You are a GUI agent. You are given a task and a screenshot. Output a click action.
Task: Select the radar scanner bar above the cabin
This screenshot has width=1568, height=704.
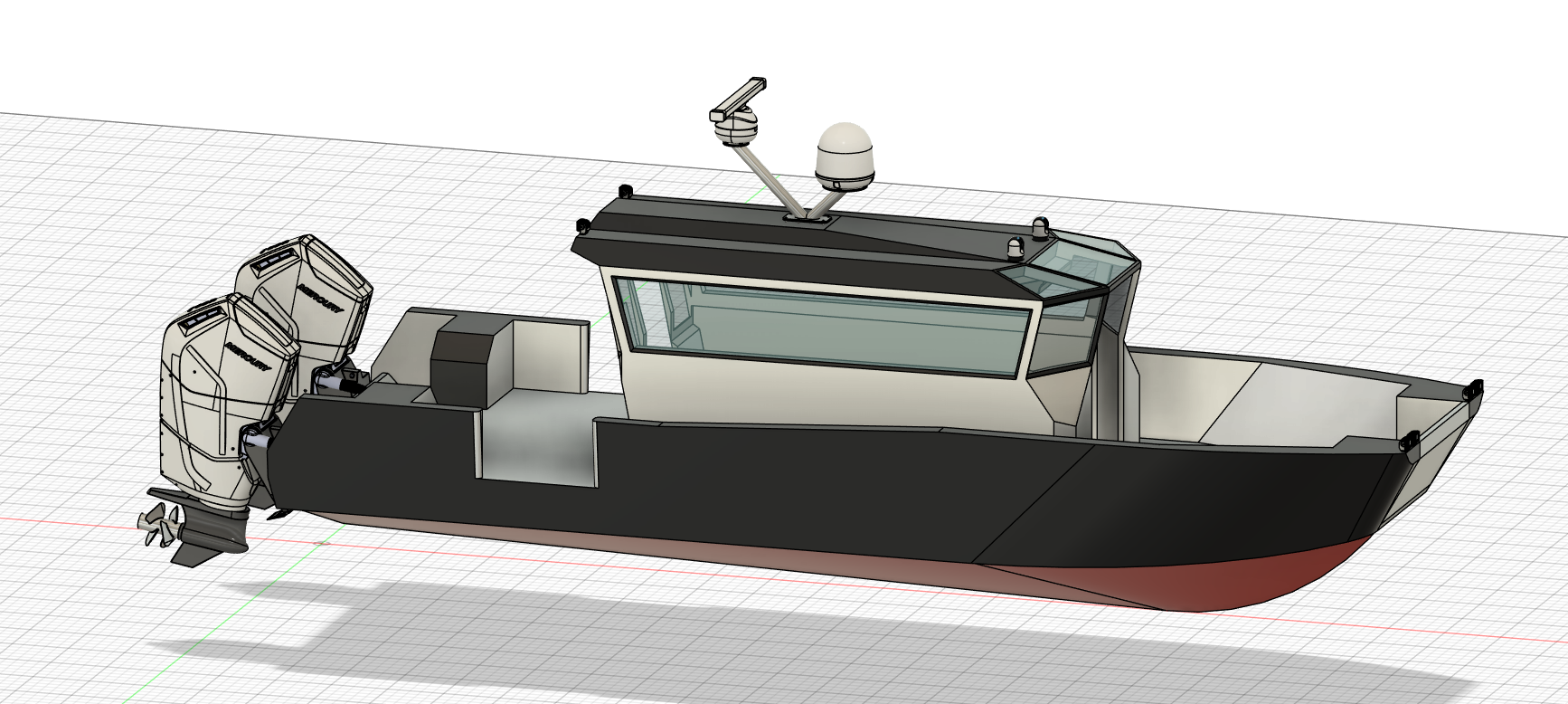738,98
